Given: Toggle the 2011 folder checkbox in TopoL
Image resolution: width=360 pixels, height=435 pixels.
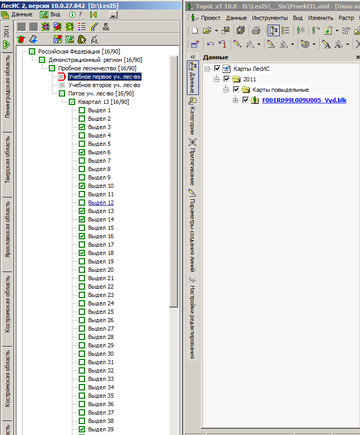Looking at the screenshot, I should point(227,79).
